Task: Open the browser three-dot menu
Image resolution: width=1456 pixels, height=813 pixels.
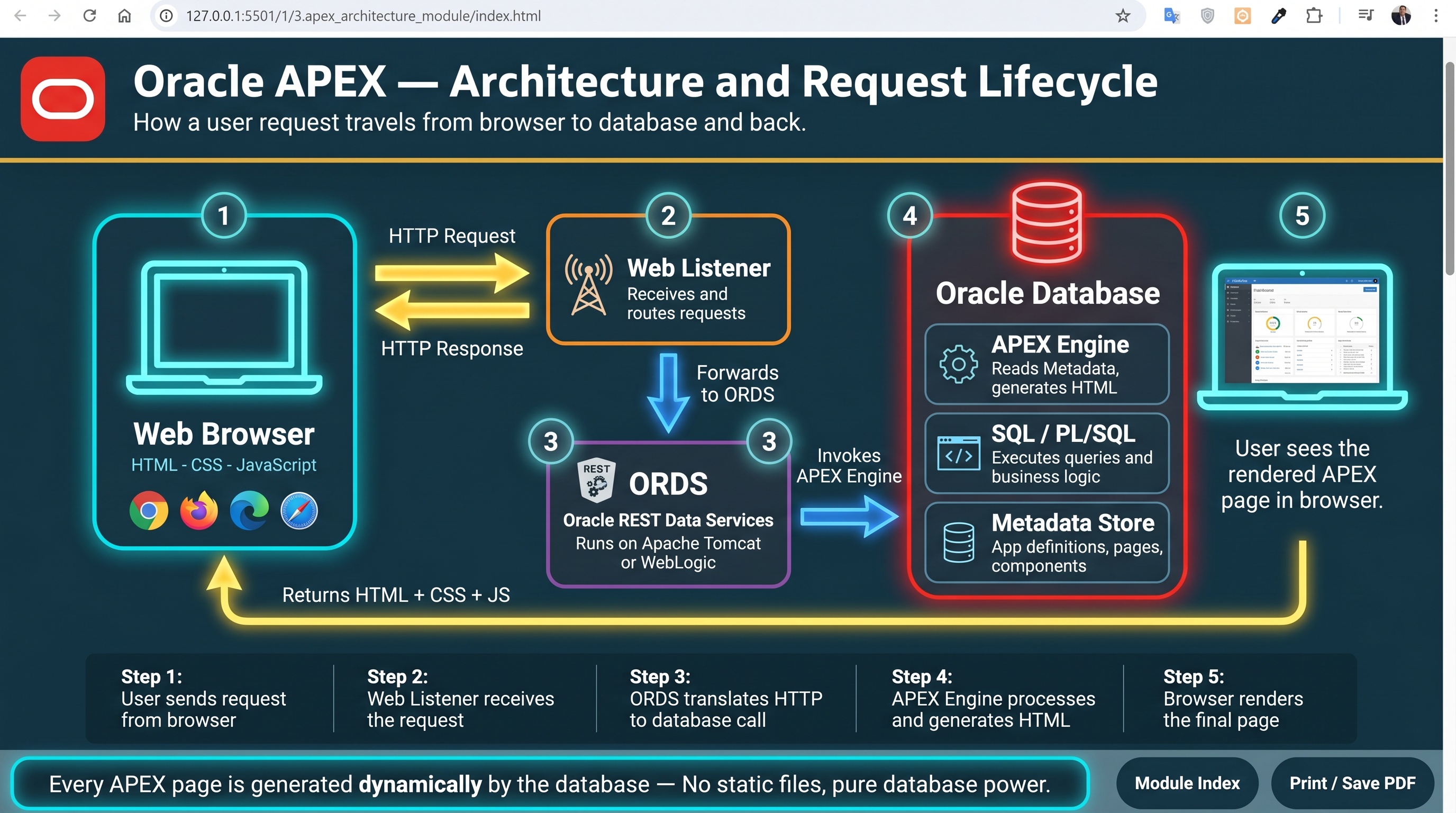Action: pos(1436,16)
